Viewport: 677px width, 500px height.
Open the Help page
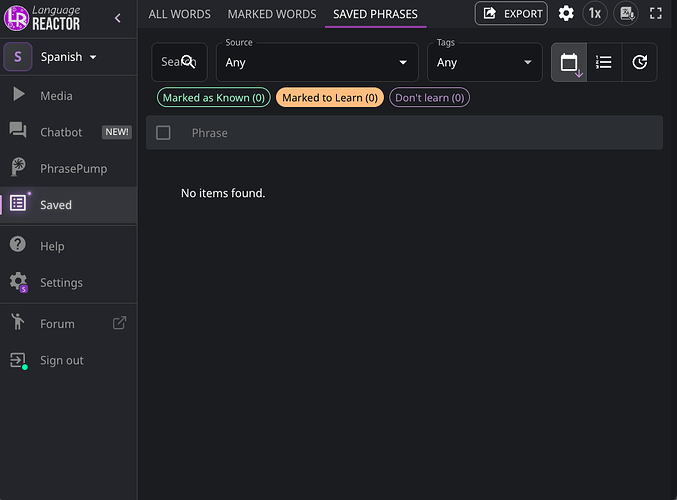click(x=69, y=246)
